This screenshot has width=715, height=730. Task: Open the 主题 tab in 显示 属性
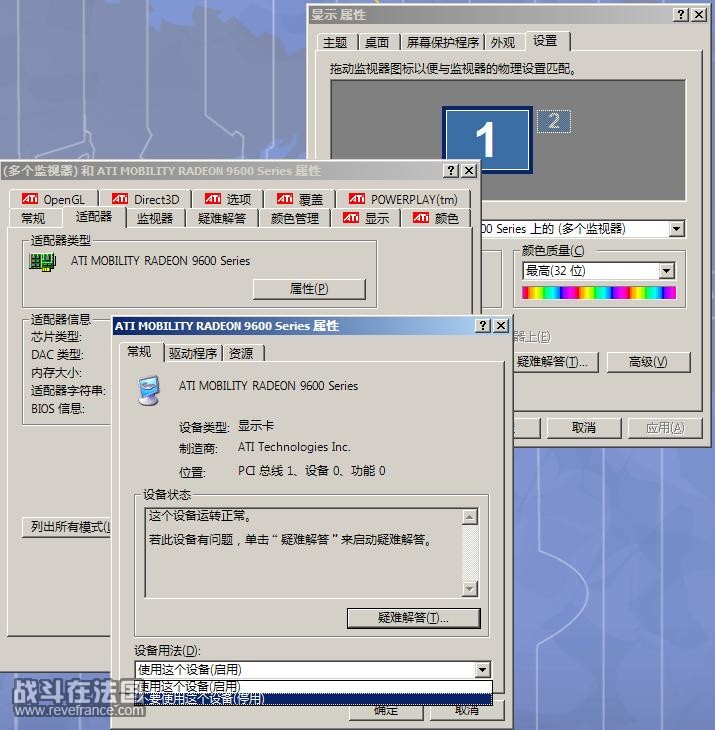pyautogui.click(x=335, y=42)
